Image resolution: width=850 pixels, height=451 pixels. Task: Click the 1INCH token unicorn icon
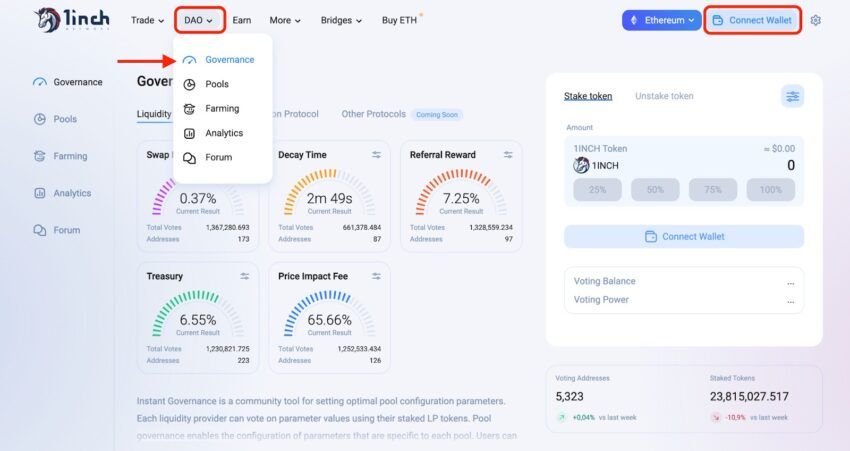[581, 165]
